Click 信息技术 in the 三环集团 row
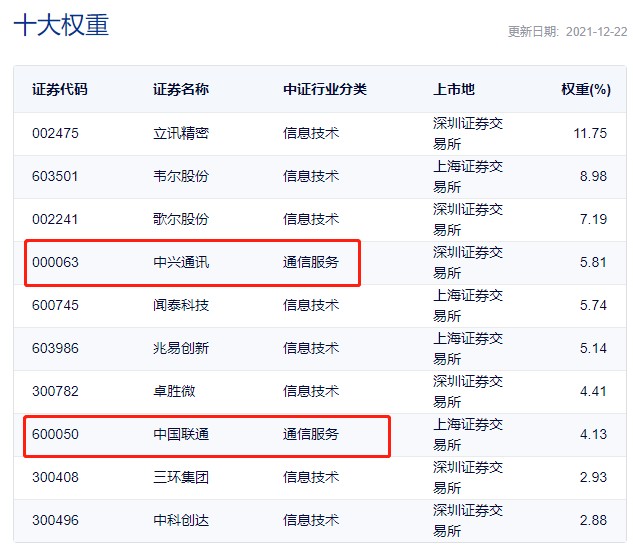Screen dimensions: 633x547 tap(311, 477)
